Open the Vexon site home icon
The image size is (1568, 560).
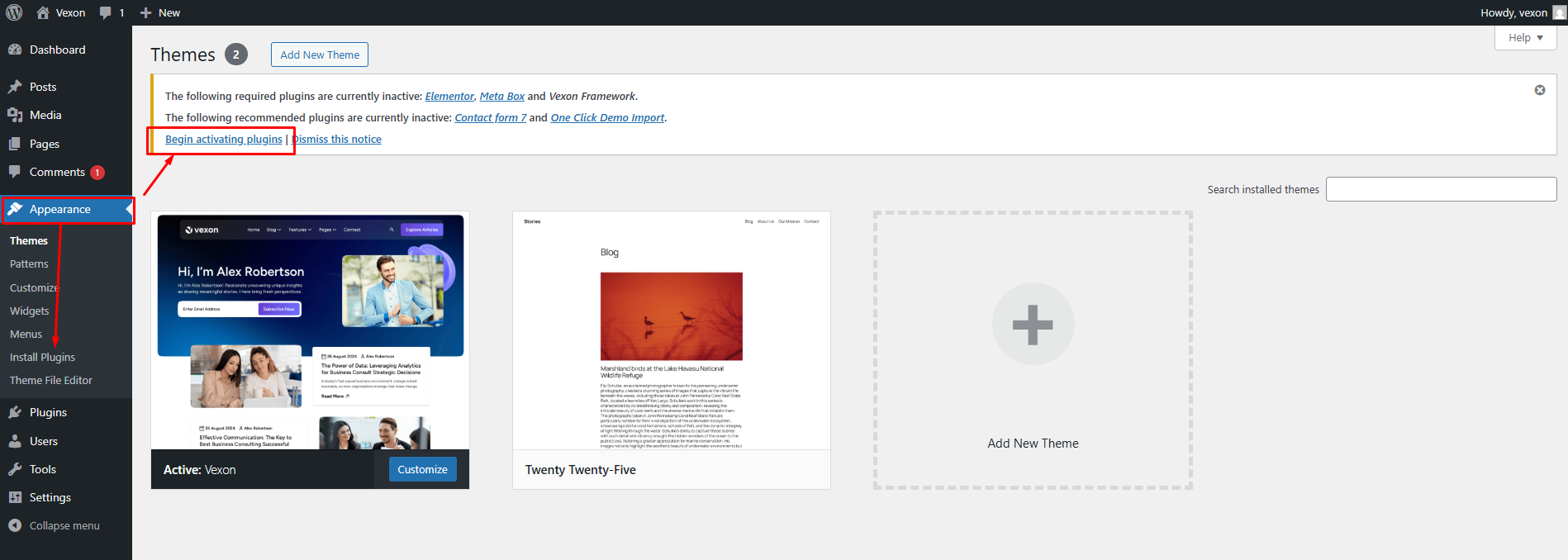(43, 12)
